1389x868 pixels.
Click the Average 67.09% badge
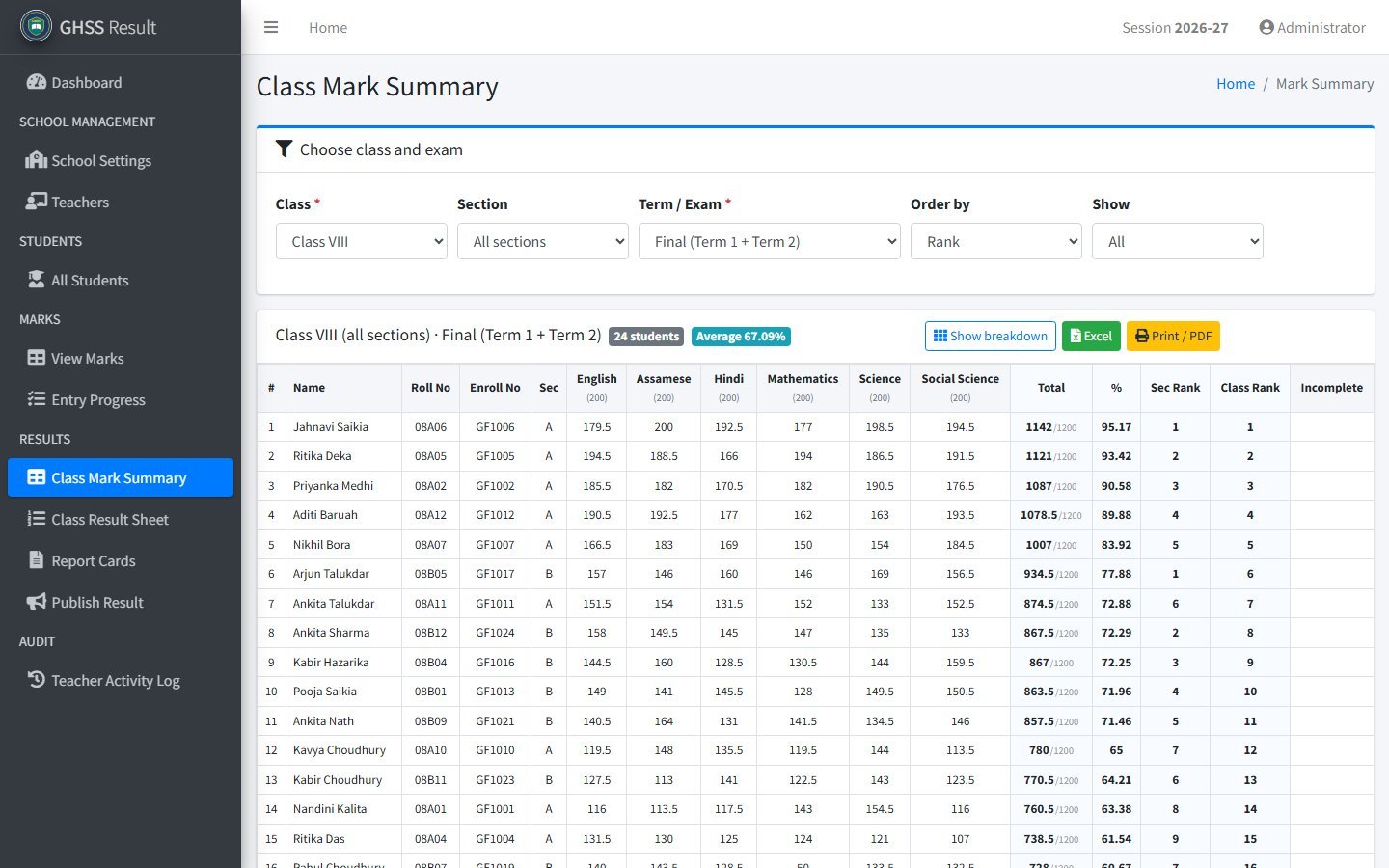(x=741, y=337)
